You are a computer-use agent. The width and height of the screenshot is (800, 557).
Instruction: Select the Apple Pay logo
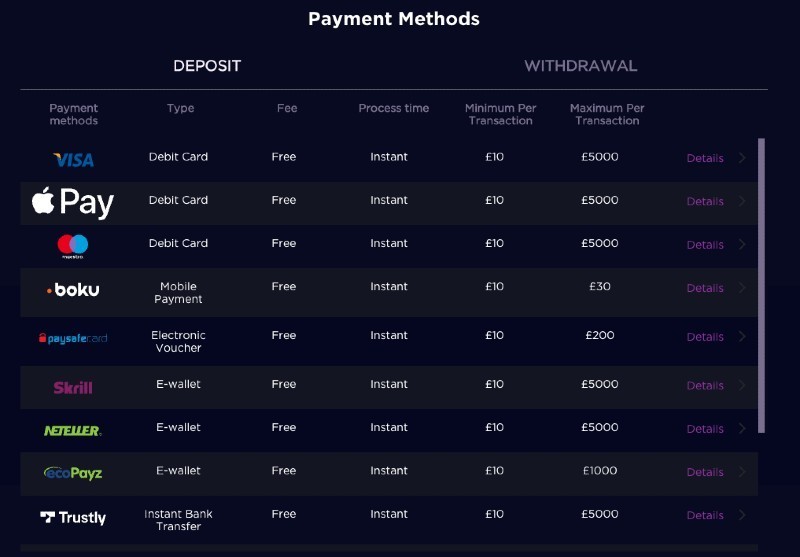(72, 203)
